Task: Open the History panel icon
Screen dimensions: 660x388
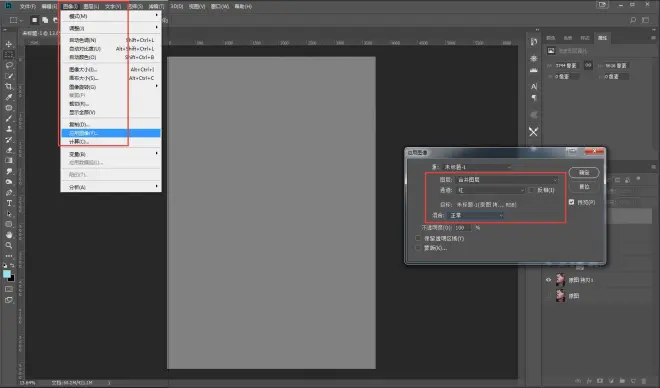Action: (534, 42)
